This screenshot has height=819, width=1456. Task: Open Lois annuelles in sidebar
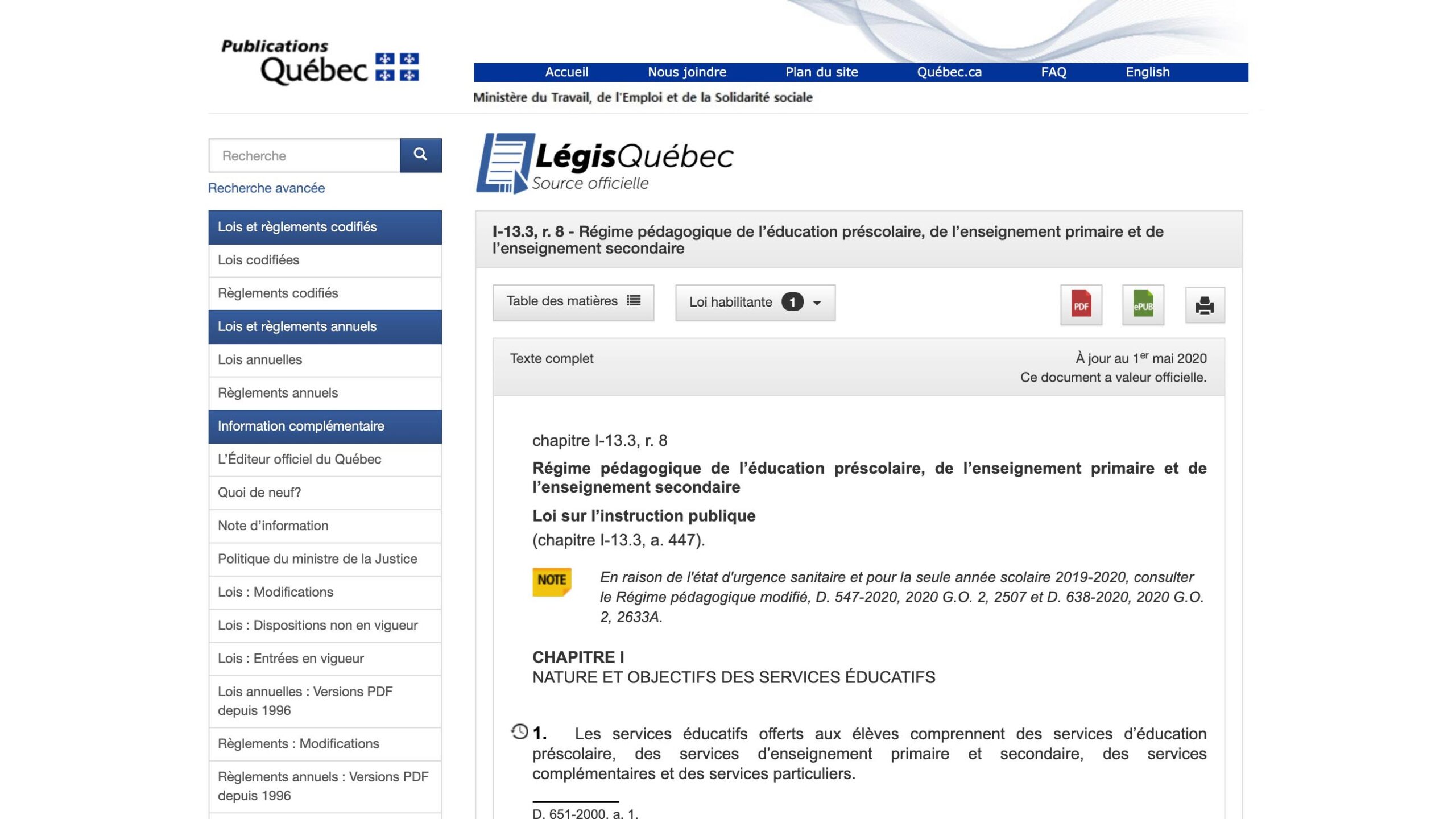click(325, 360)
